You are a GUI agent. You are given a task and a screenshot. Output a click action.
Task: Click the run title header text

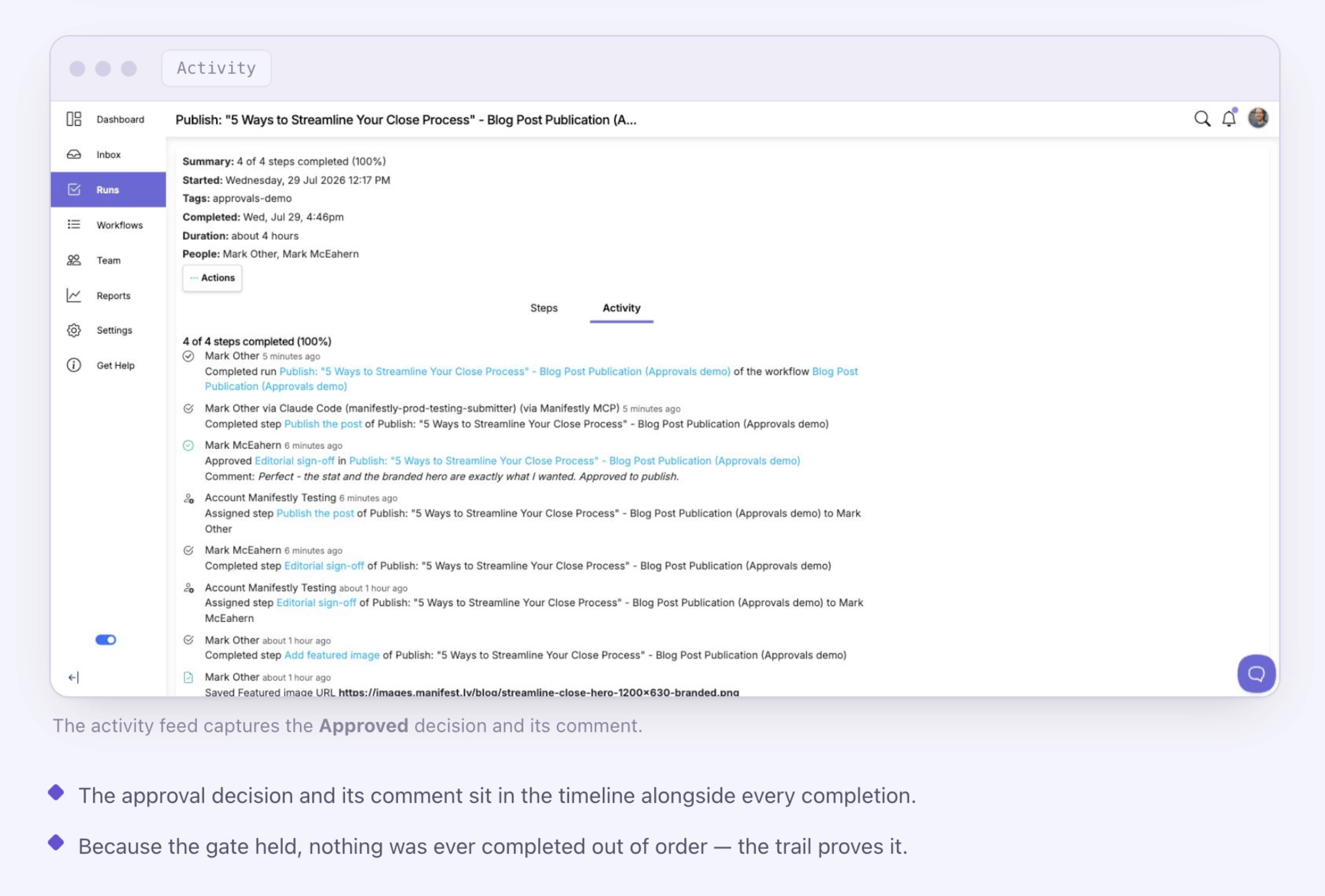(x=406, y=120)
